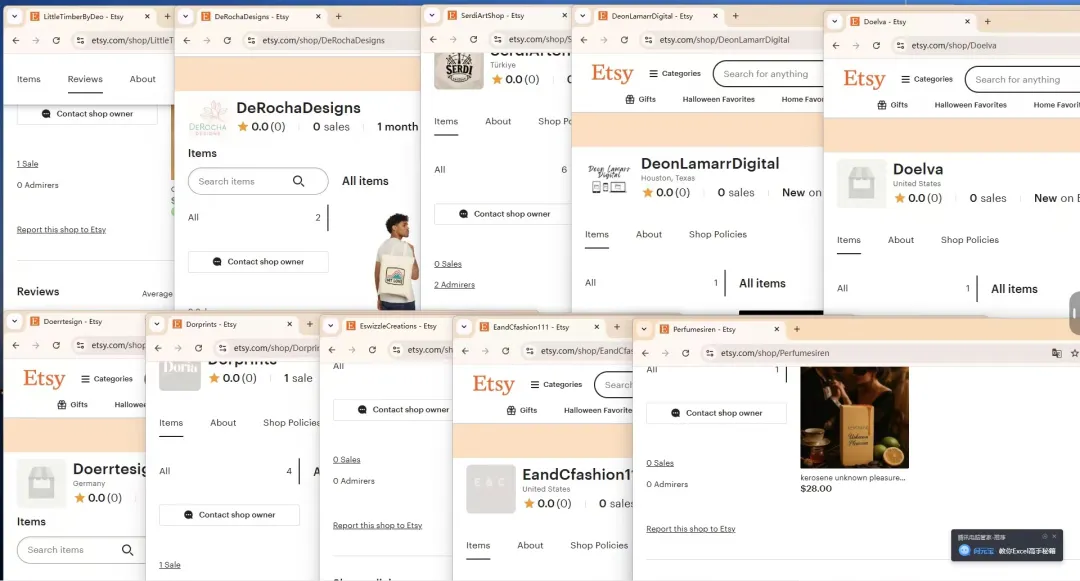Open new tab in DeRochaDesigns window
Screen dimensions: 1080x581
(338, 16)
